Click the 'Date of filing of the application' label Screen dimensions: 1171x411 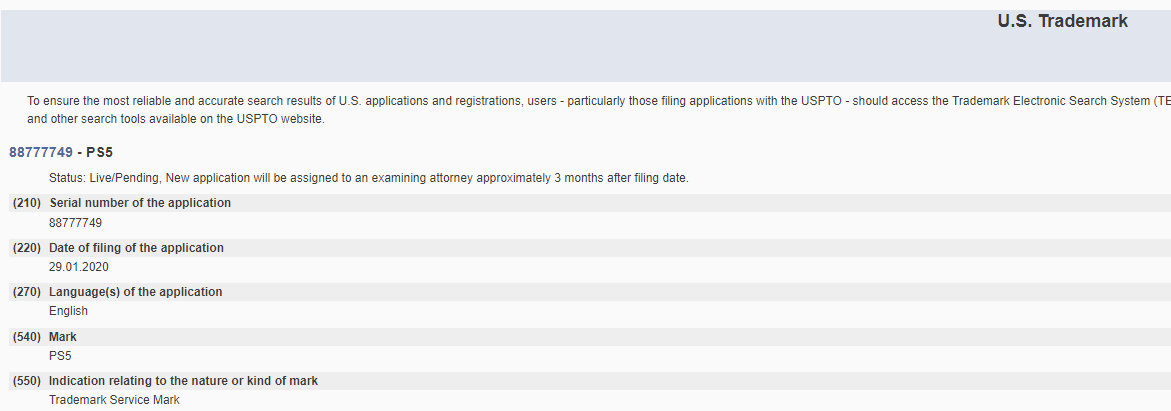(136, 248)
